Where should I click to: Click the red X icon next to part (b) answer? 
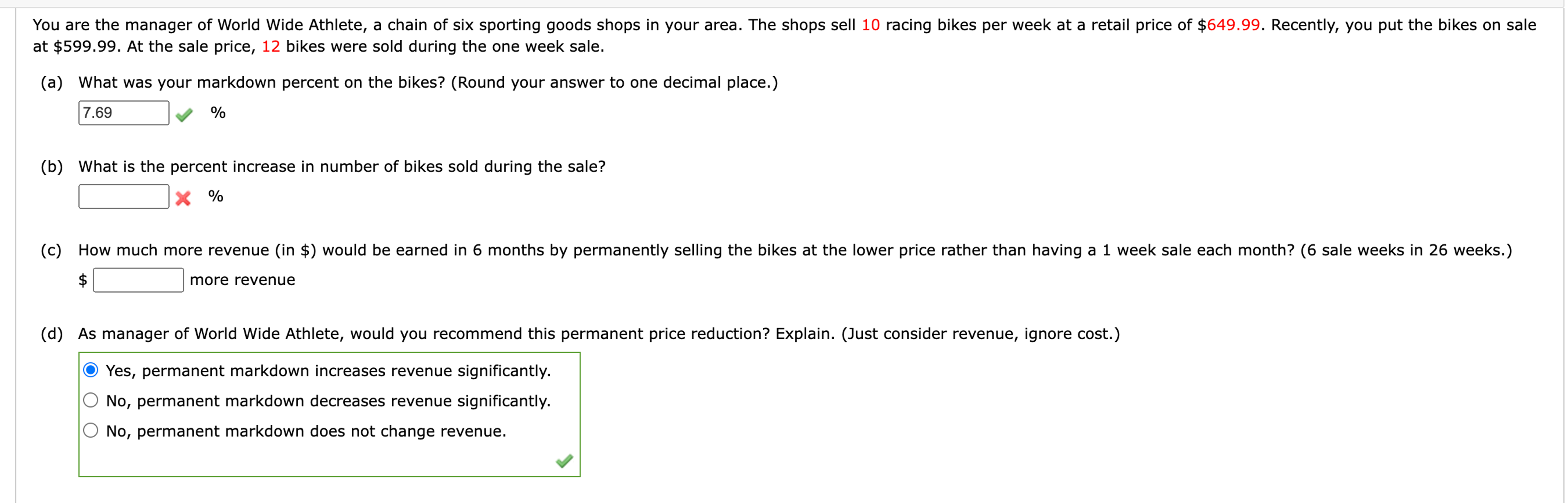(x=183, y=198)
